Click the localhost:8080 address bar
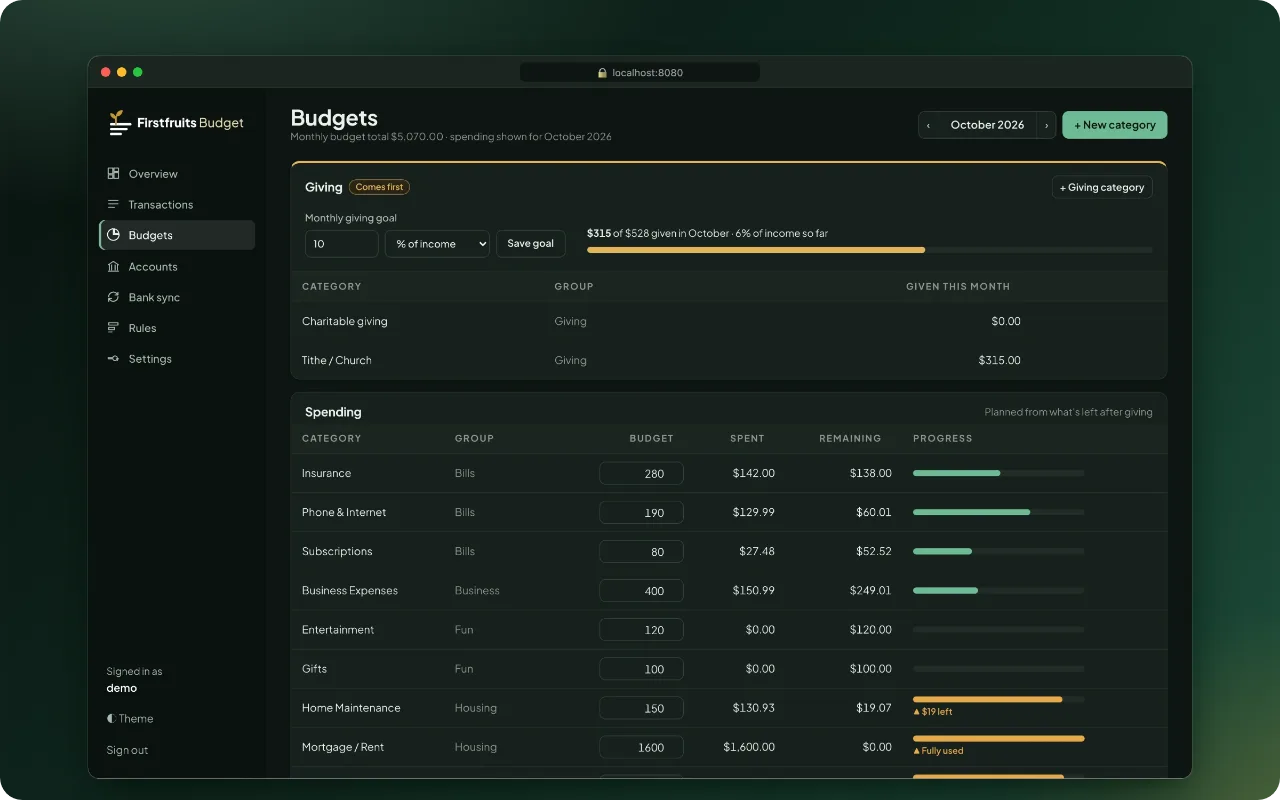Screen dimensions: 1280x800 click(x=640, y=73)
